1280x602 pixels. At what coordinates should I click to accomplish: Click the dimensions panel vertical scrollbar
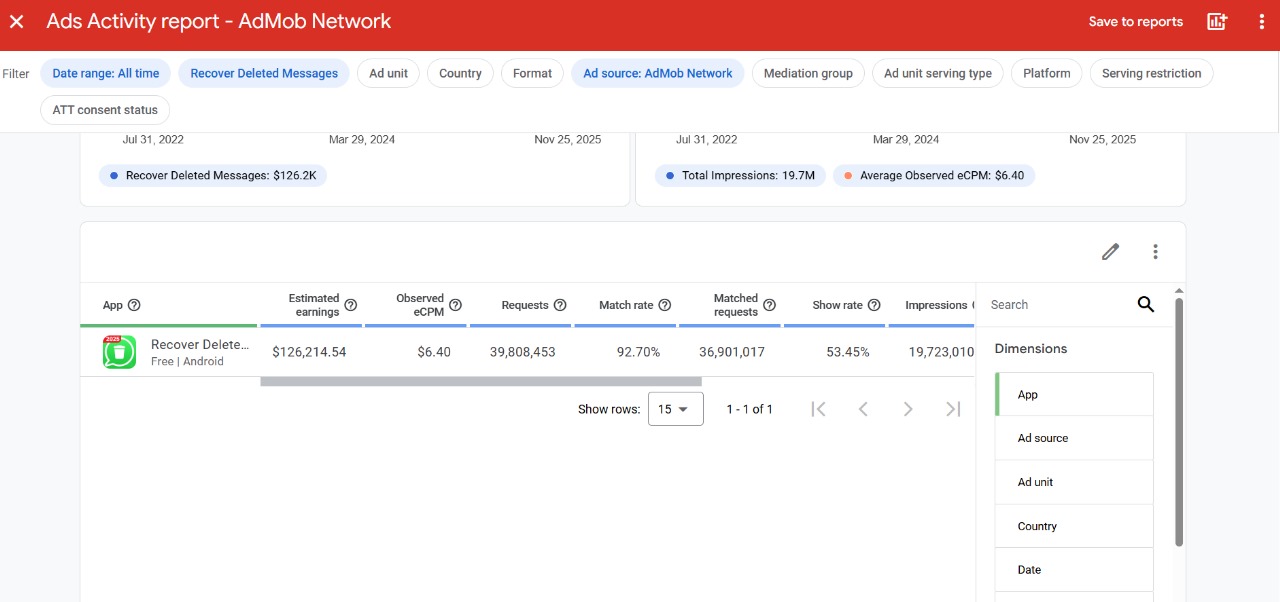(x=1179, y=420)
